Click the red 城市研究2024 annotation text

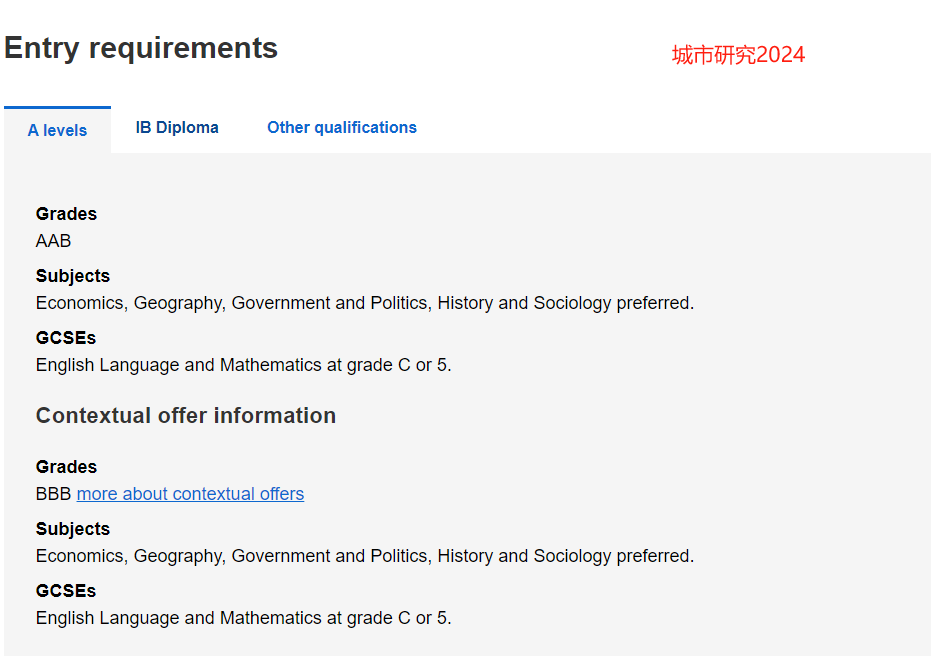tap(738, 55)
